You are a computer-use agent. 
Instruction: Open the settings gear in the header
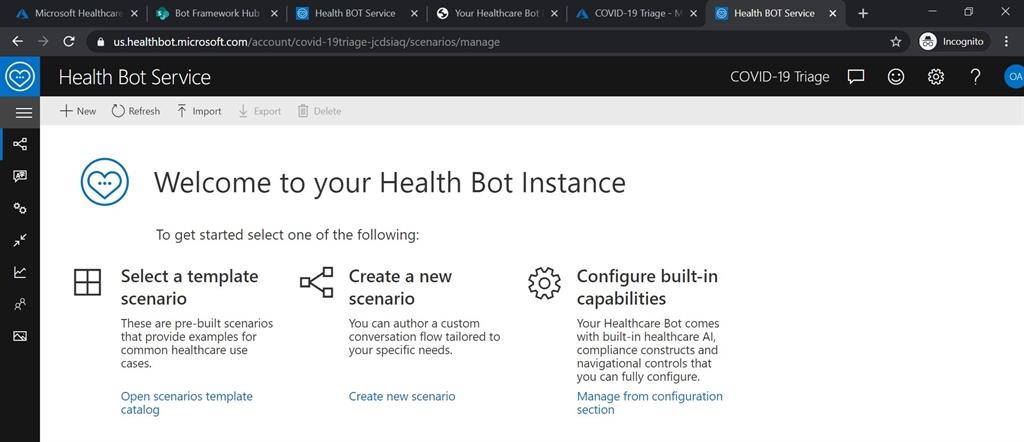coord(936,76)
